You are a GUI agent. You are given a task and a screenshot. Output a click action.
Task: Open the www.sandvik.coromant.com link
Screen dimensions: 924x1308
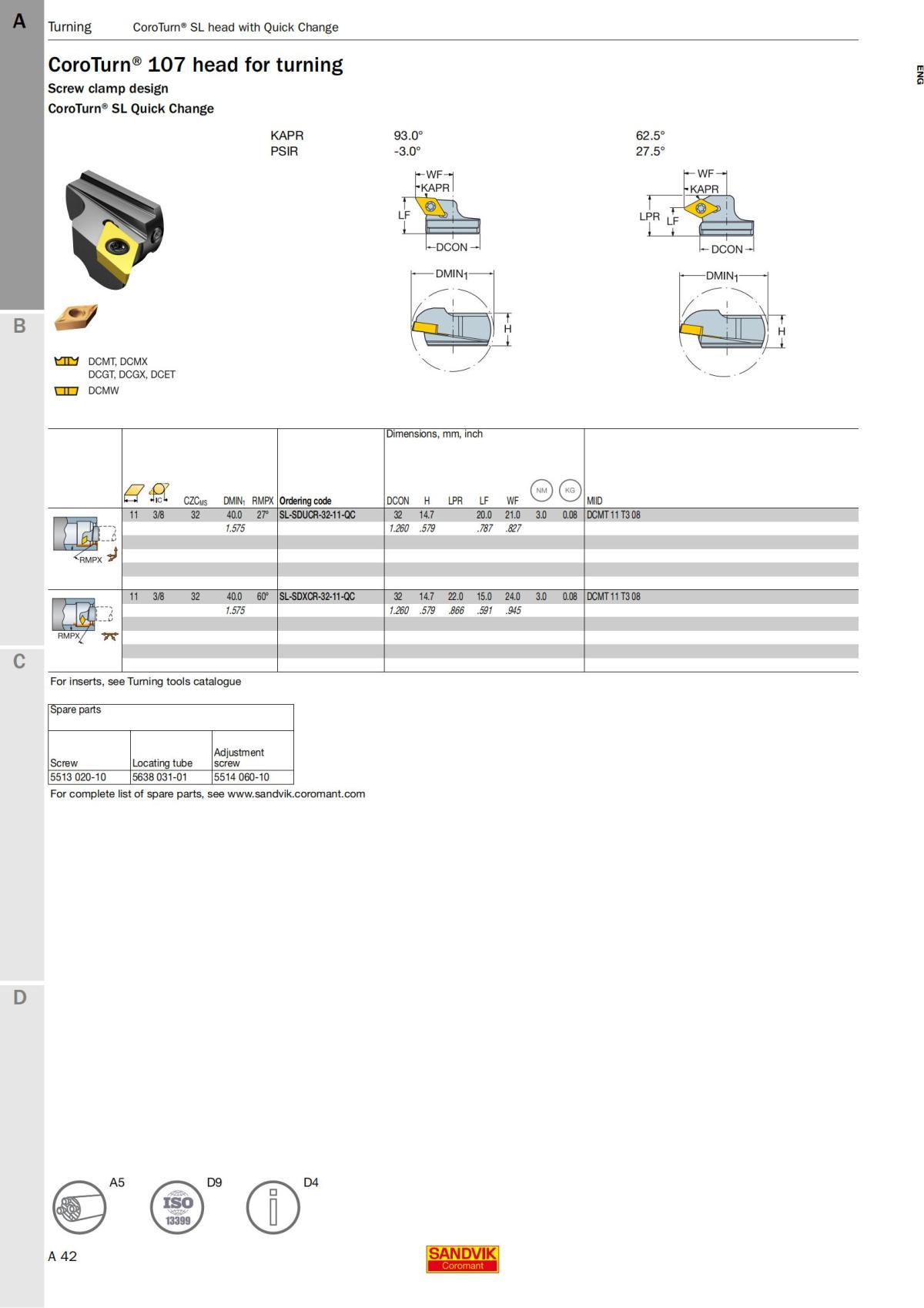pyautogui.click(x=296, y=793)
